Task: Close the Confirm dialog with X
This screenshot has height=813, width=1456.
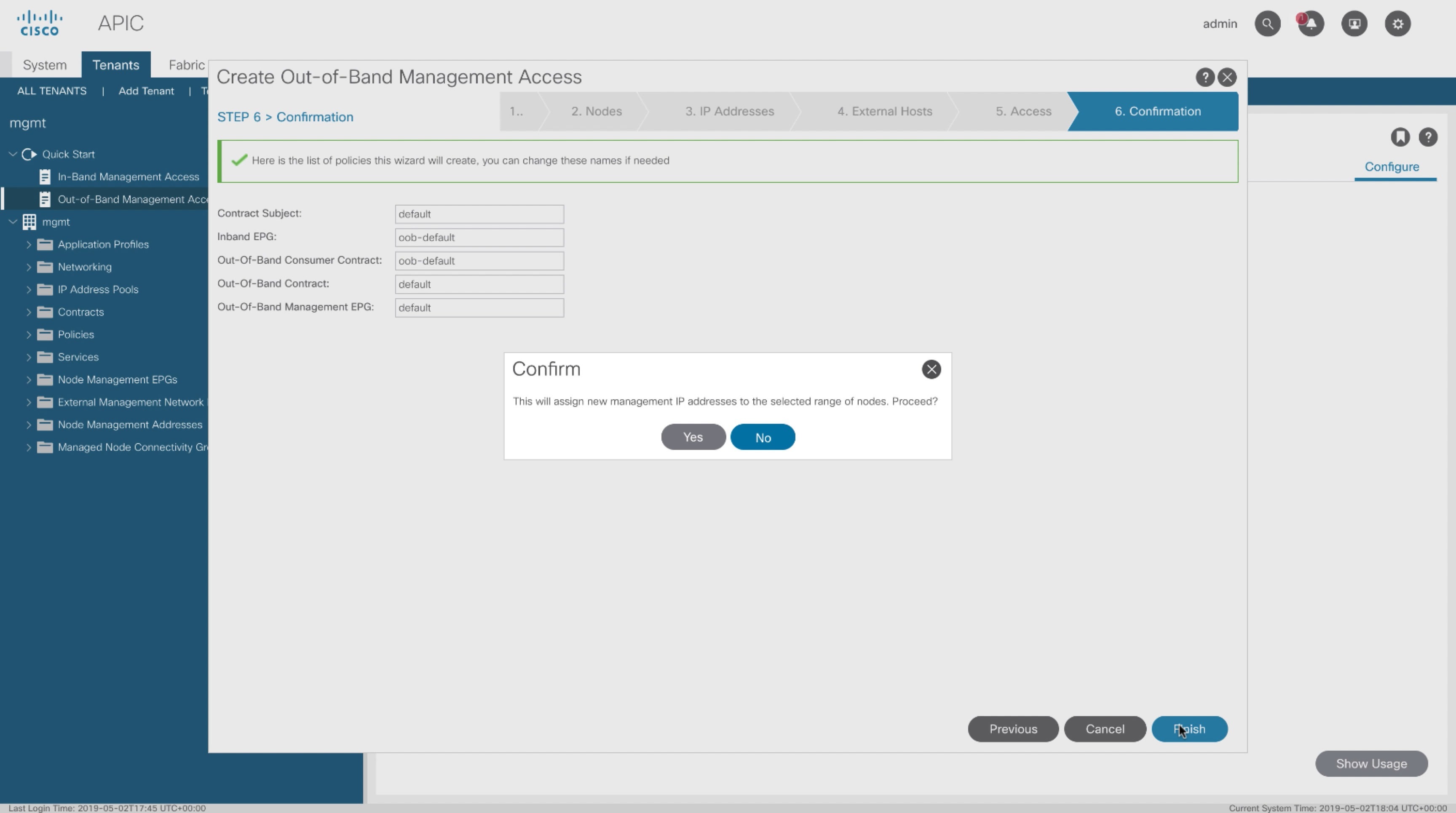Action: pyautogui.click(x=931, y=369)
